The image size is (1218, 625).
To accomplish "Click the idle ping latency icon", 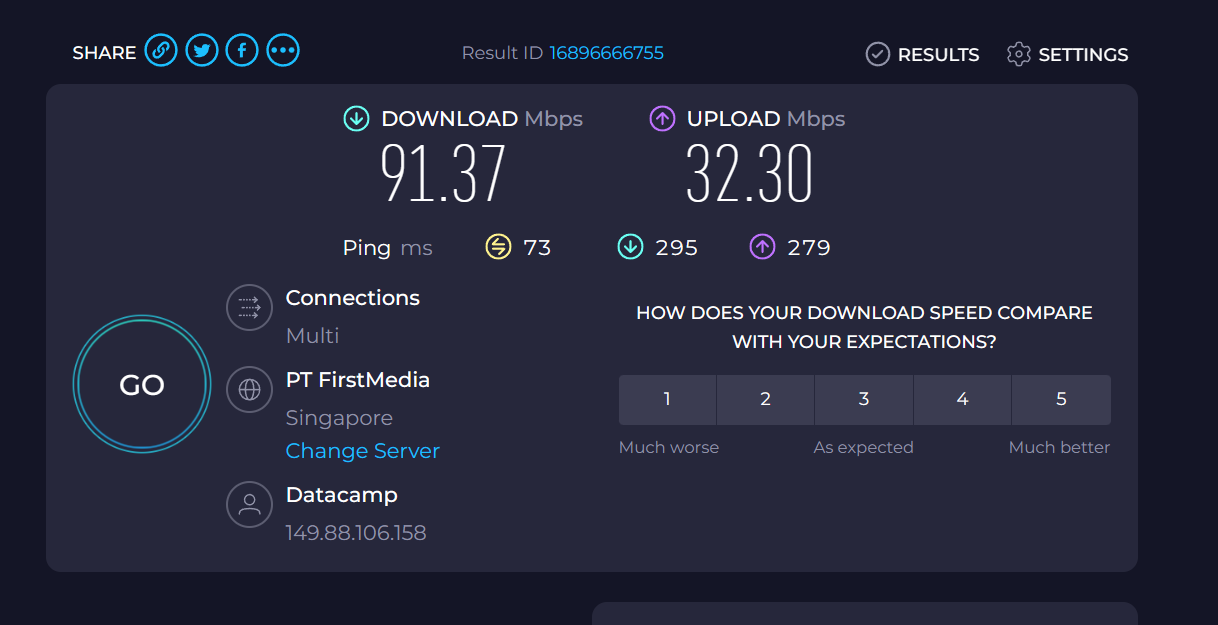I will coord(498,246).
